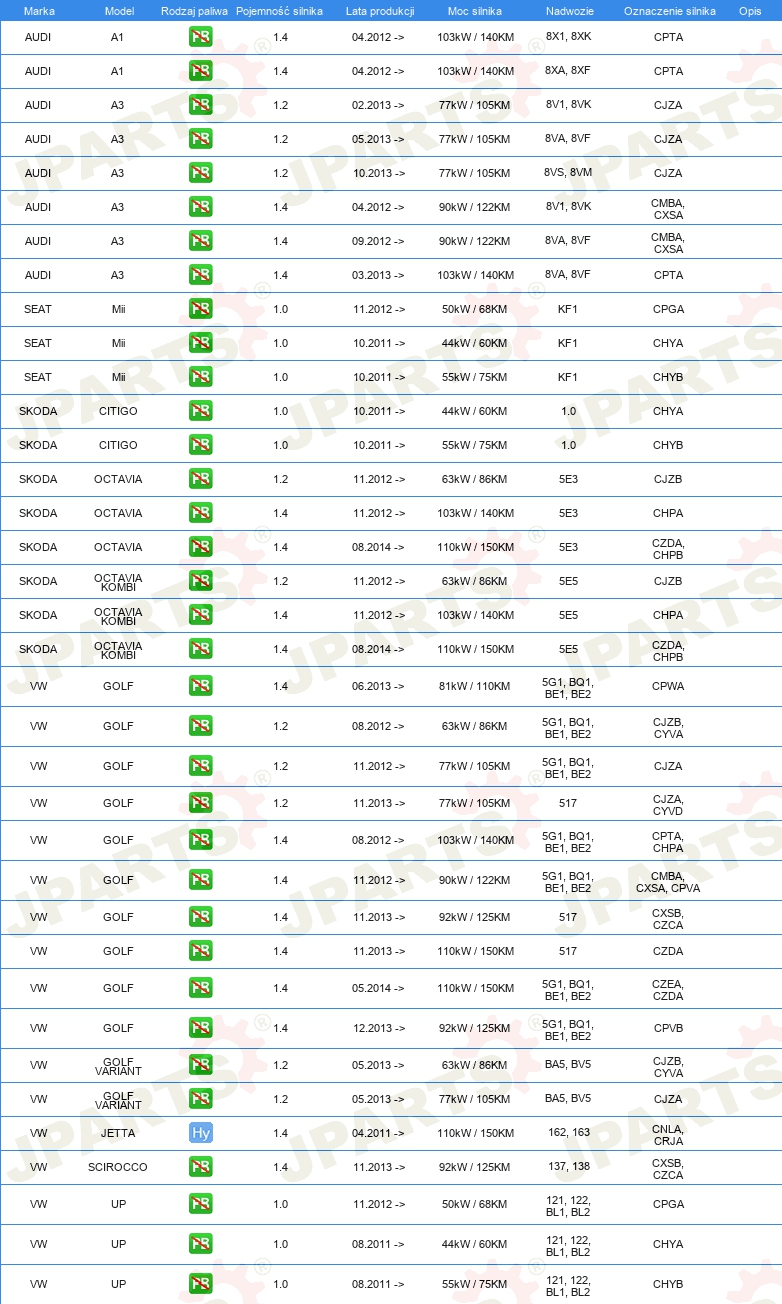The image size is (782, 1304).
Task: Select the JETTA model cell
Action: tap(118, 1133)
